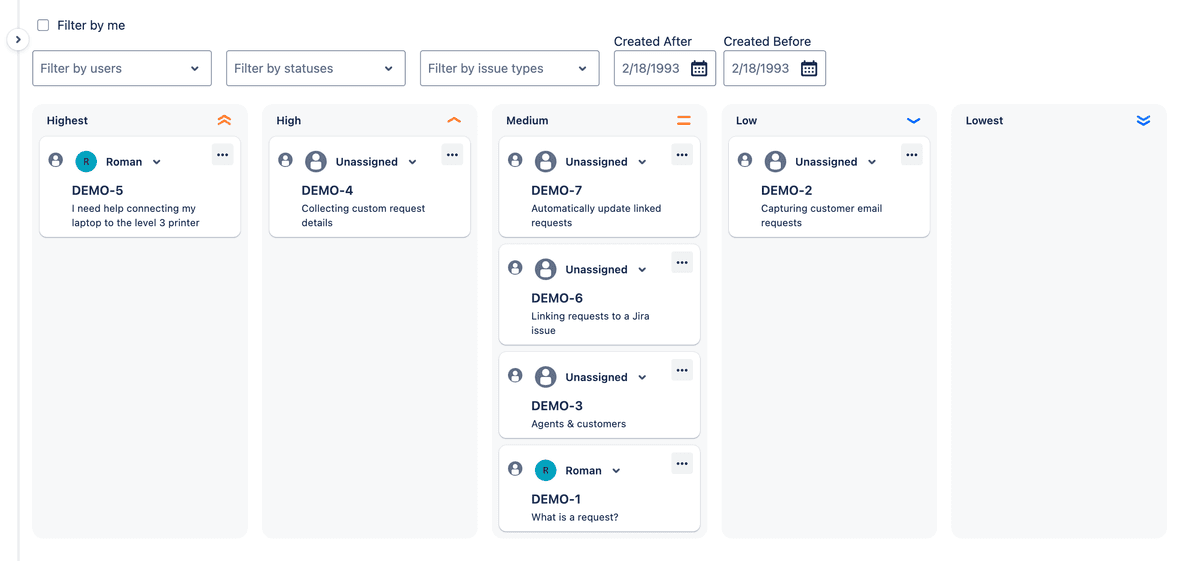Image resolution: width=1200 pixels, height=561 pixels.
Task: Click Roman's avatar on the DEMO-5 card
Action: 86,162
